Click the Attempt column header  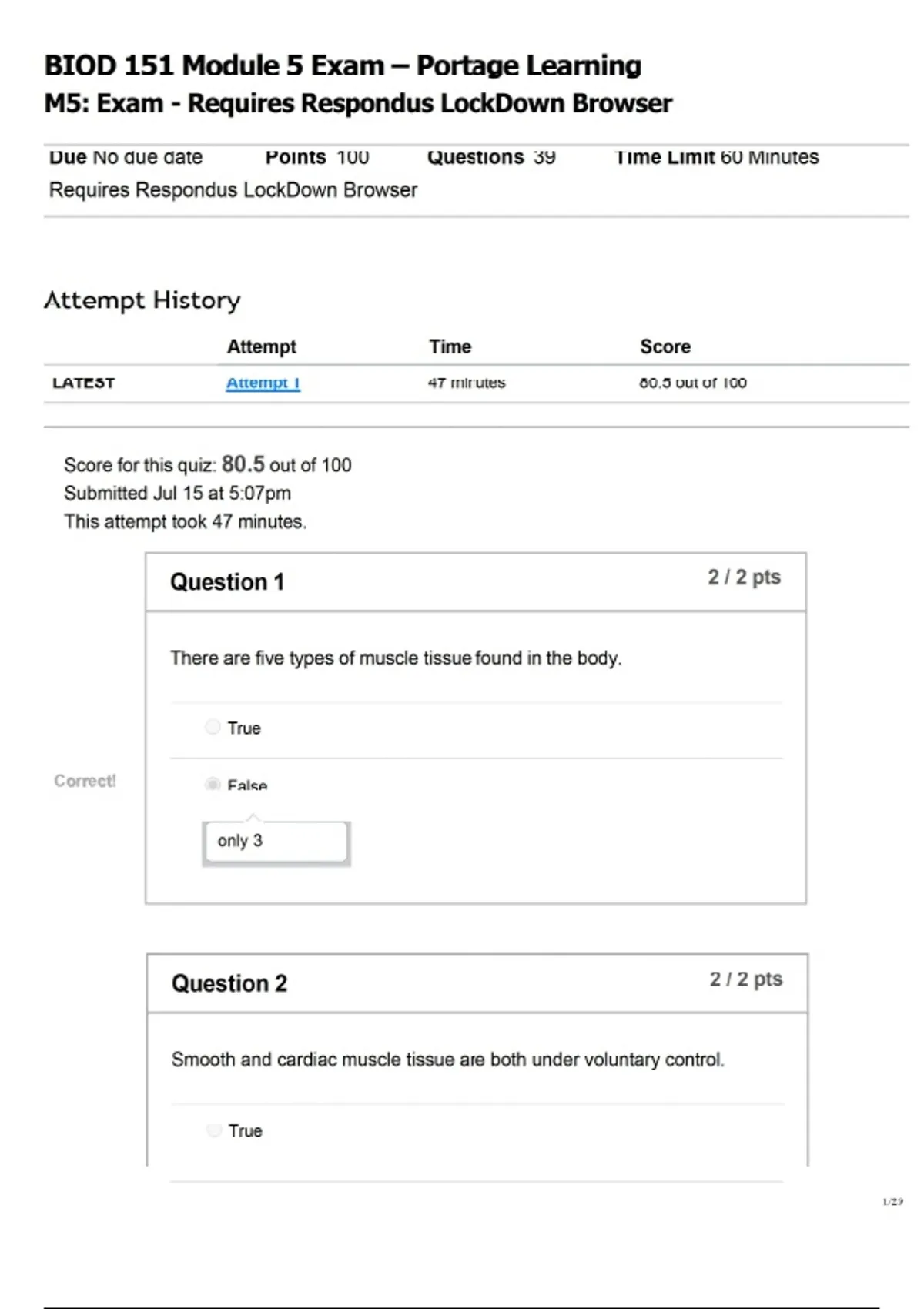pyautogui.click(x=261, y=346)
